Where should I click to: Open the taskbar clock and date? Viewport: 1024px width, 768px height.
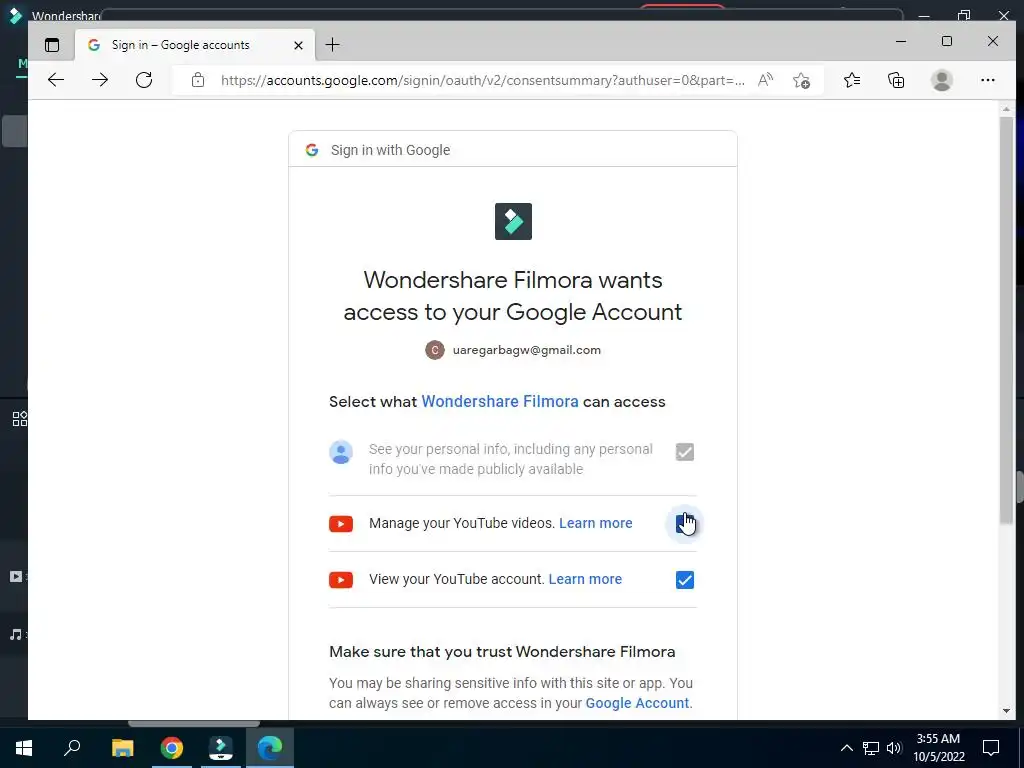938,748
